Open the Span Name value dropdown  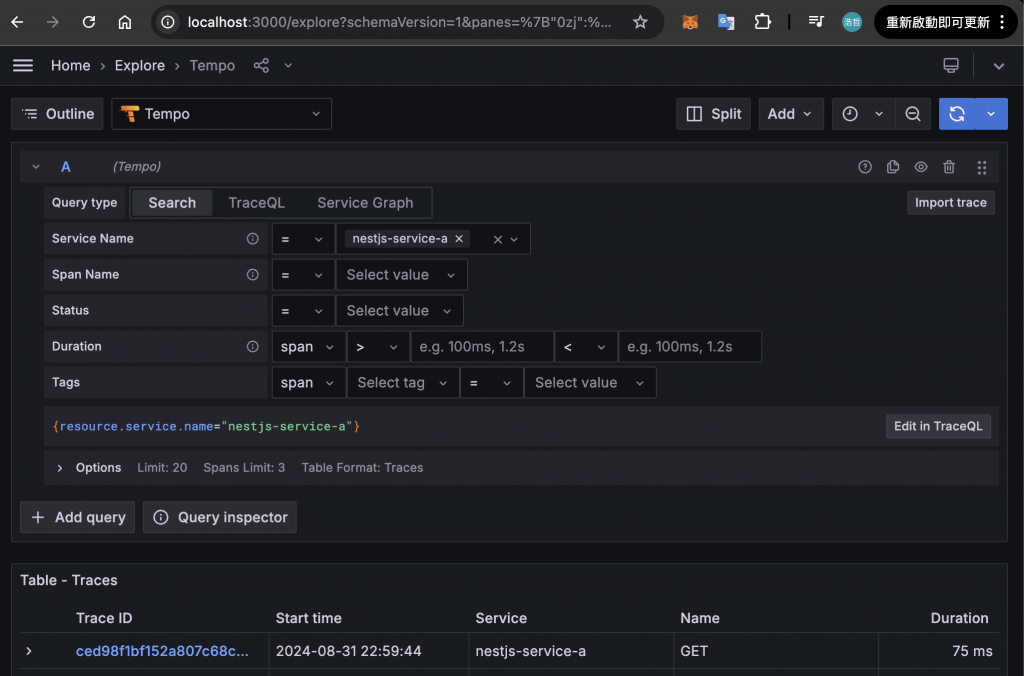point(401,275)
